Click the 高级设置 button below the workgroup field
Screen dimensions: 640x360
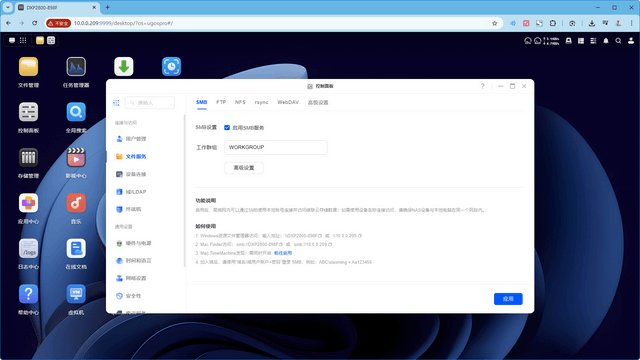[x=244, y=168]
